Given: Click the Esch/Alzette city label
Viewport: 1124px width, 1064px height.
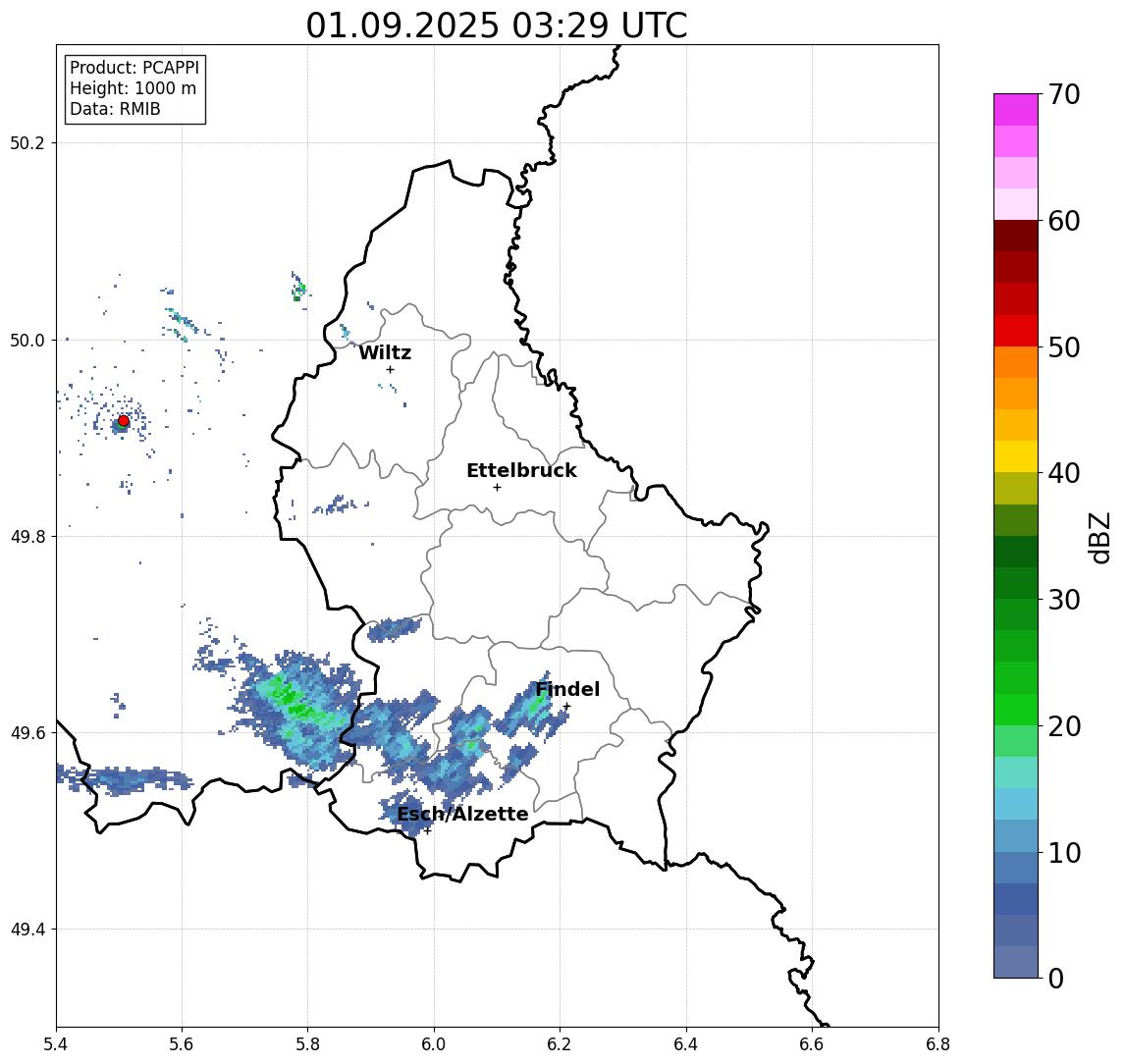Looking at the screenshot, I should click(463, 814).
